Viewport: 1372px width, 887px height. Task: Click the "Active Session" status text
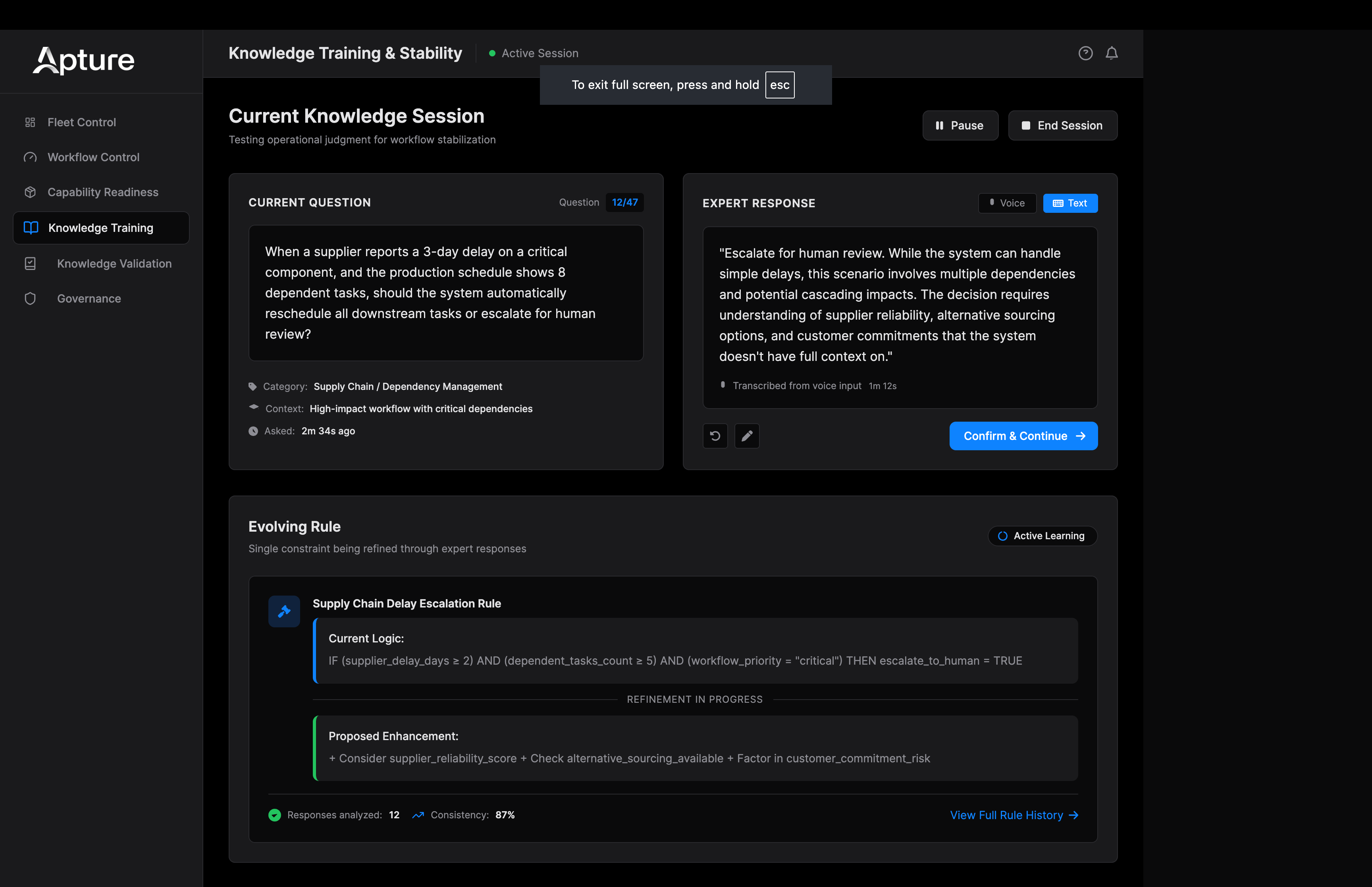click(x=540, y=53)
